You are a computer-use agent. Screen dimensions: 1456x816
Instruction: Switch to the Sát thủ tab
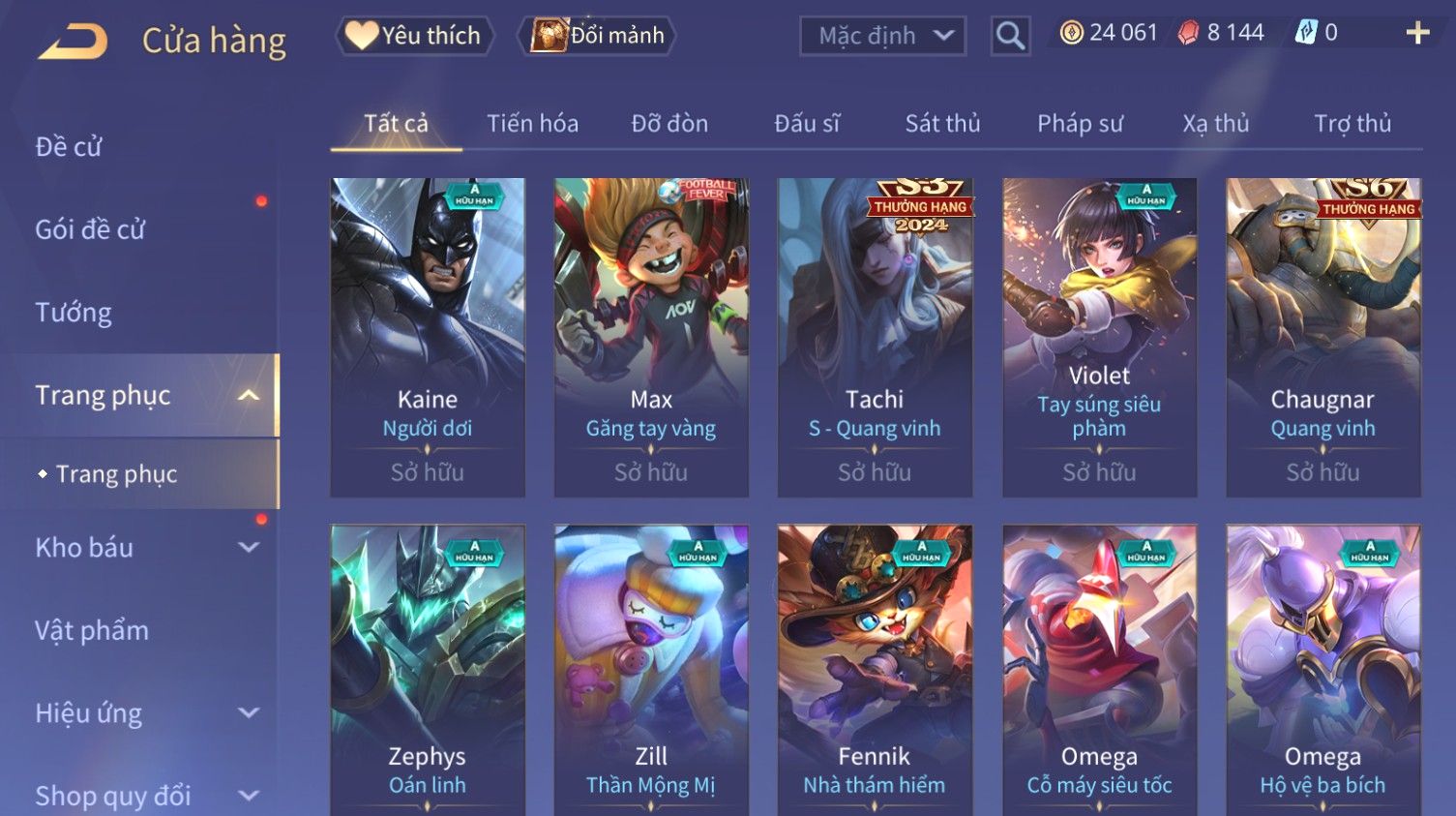(x=942, y=124)
